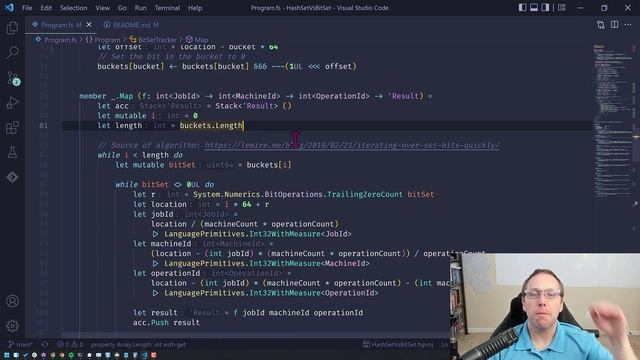Click 'while bitSet <> 0UL do' line
640x360 pixels.
tap(164, 184)
